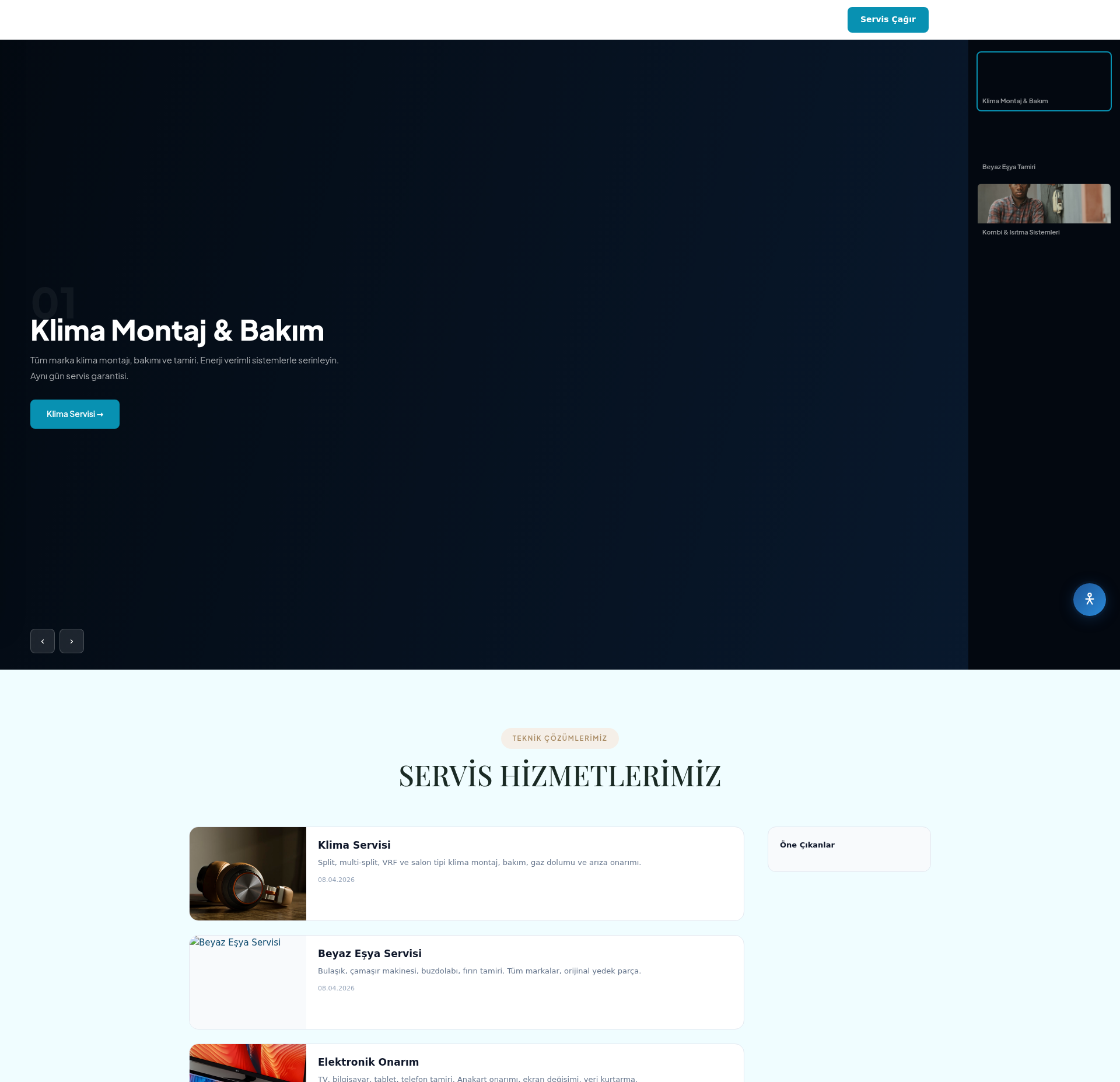Click the hero text starting 'Tüm marka klima montajı'
Viewport: 1120px width, 1082px height.
coord(184,368)
